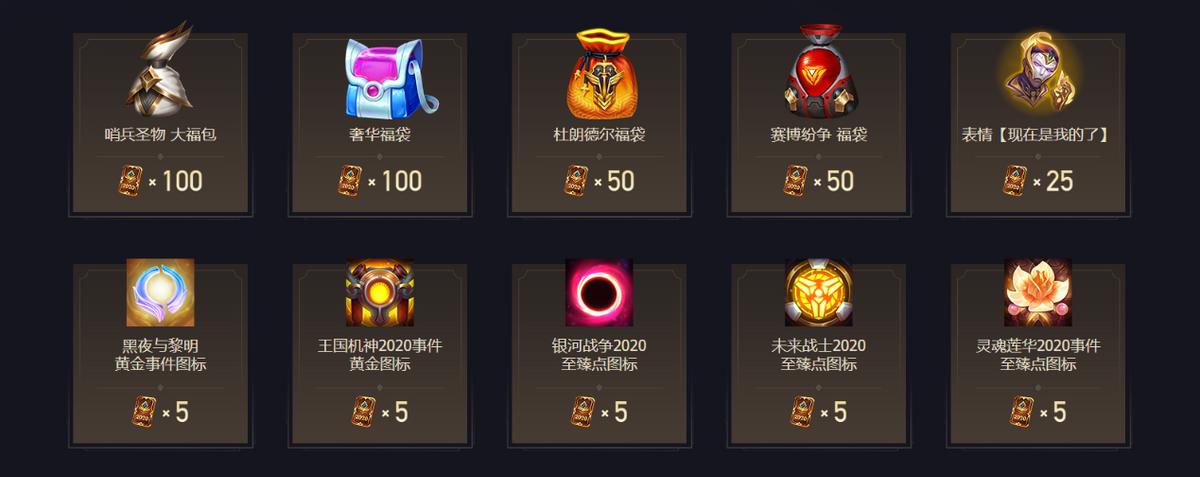Click the 表情【现在是我的了】 emote icon
The width and height of the screenshot is (1200, 477).
[x=1038, y=72]
